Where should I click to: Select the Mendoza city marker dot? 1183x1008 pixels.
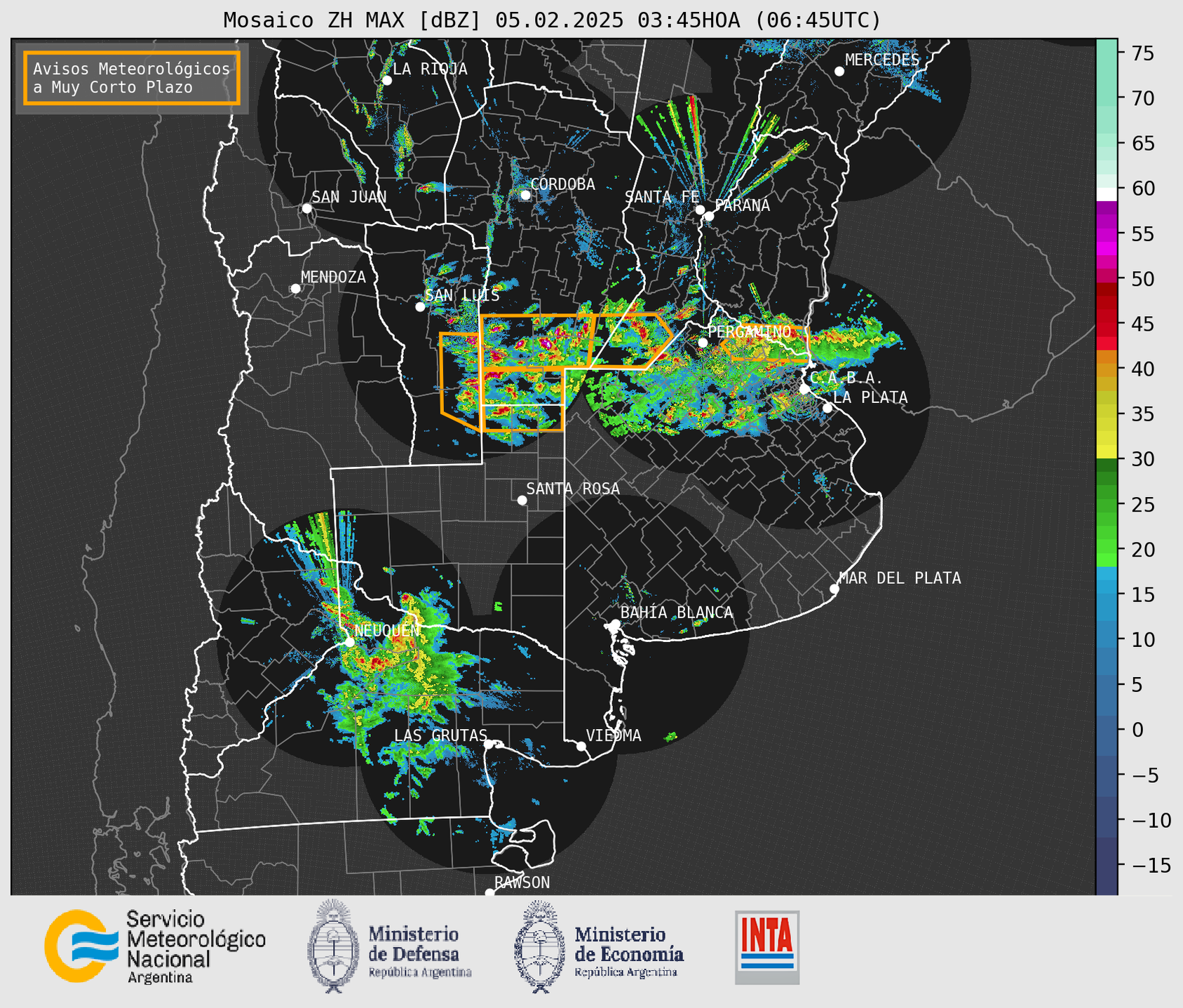pyautogui.click(x=296, y=289)
